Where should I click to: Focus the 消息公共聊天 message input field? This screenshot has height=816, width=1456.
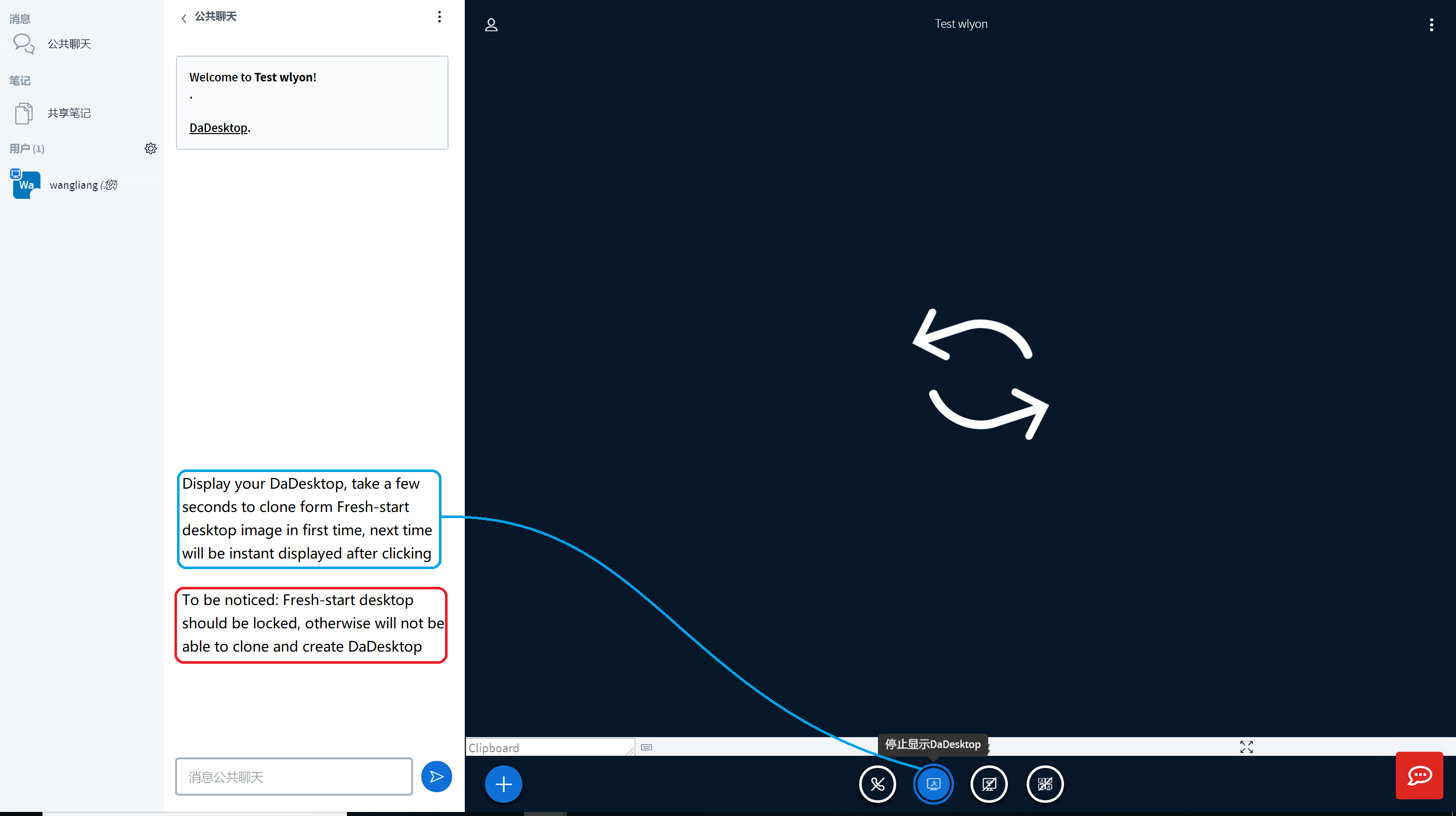coord(293,777)
